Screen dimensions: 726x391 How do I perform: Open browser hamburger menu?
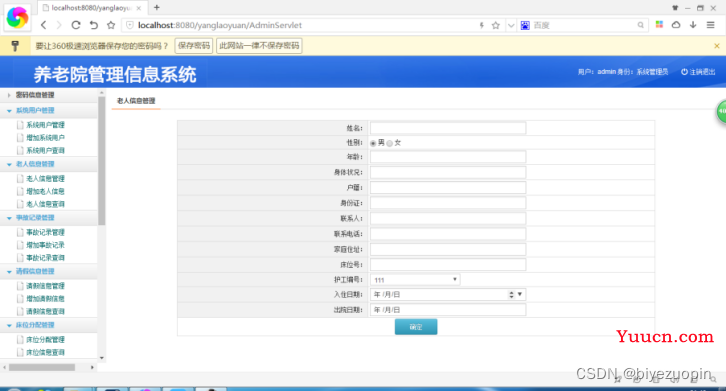(x=710, y=25)
